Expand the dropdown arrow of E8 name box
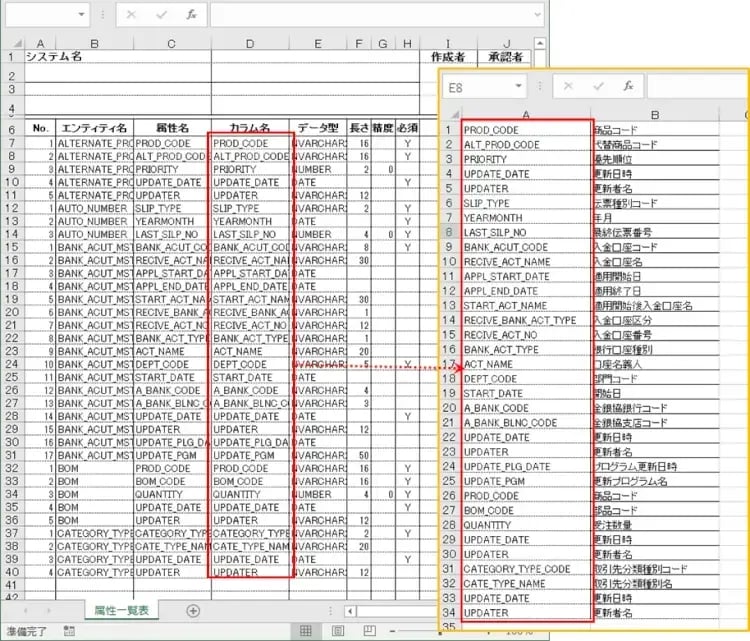Image resolution: width=750 pixels, height=641 pixels. click(516, 87)
